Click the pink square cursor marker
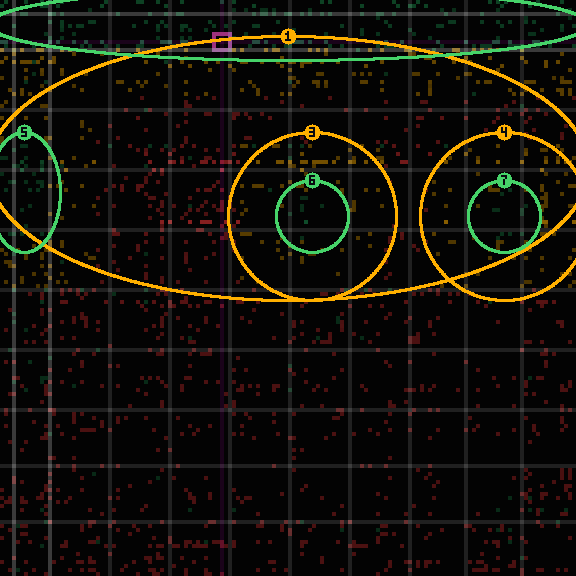576x576 pixels. tap(222, 42)
